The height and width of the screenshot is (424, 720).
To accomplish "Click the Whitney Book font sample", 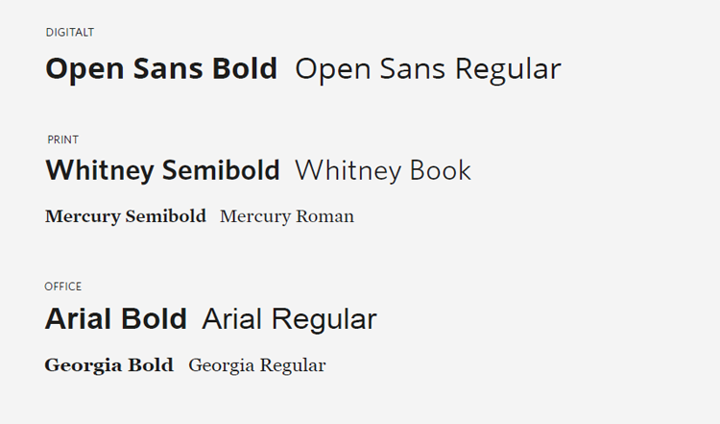I will 383,171.
